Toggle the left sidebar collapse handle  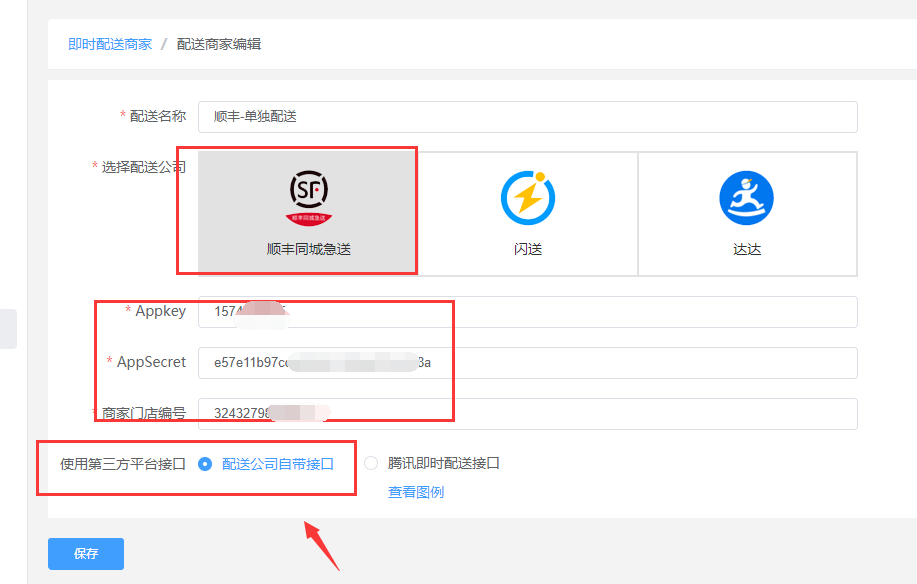tap(8, 329)
